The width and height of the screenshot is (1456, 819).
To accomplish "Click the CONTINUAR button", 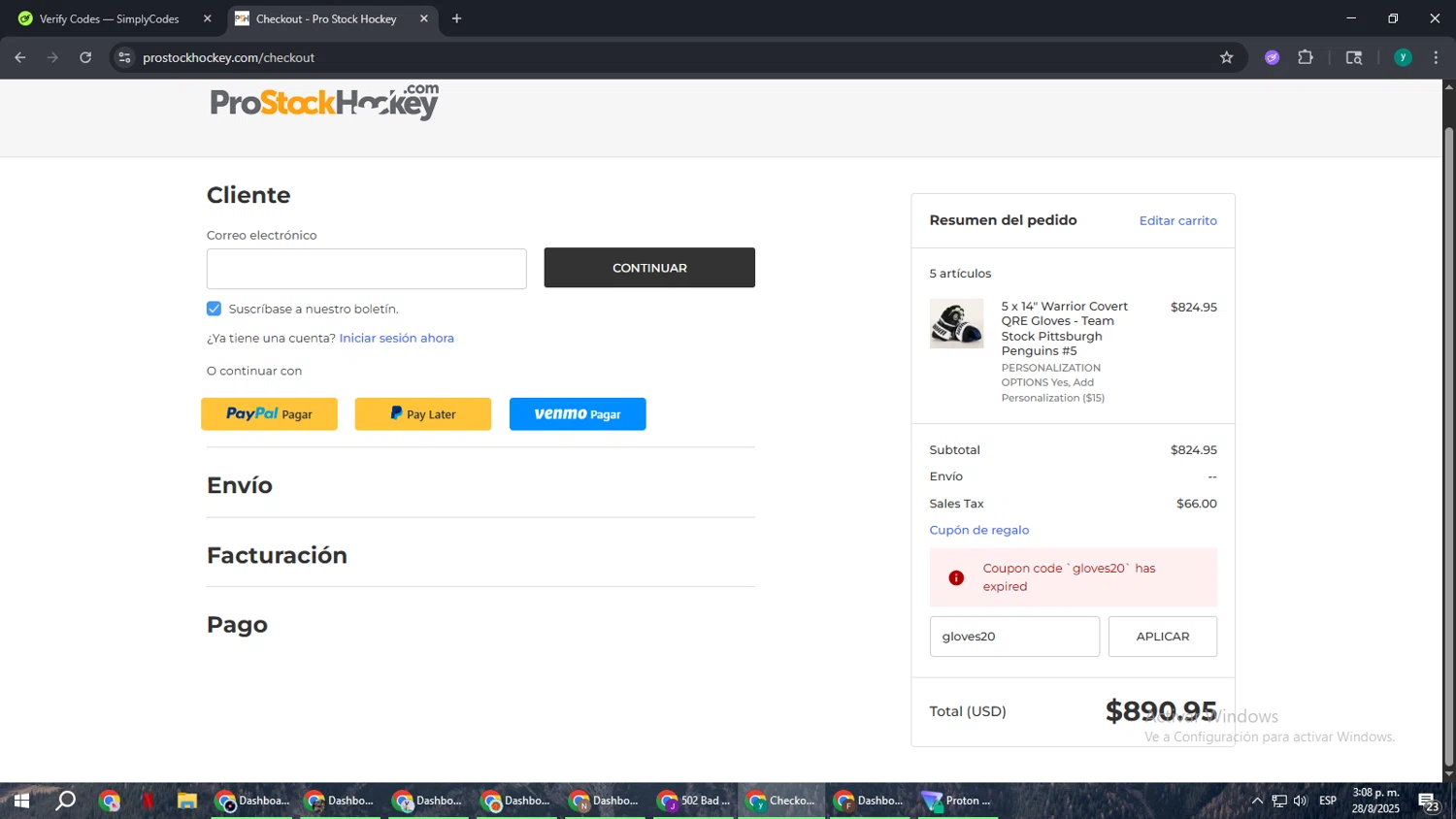I will (x=649, y=268).
